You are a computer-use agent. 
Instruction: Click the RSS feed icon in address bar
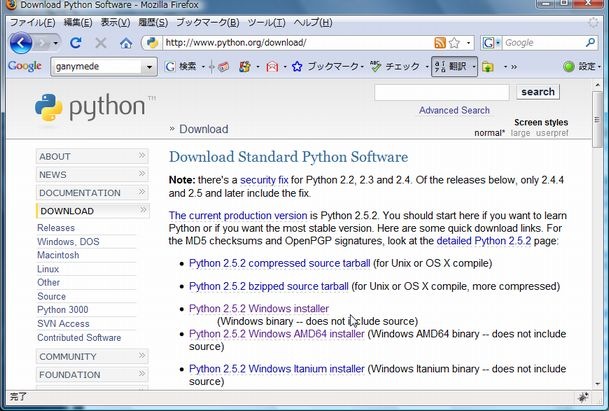[x=440, y=43]
